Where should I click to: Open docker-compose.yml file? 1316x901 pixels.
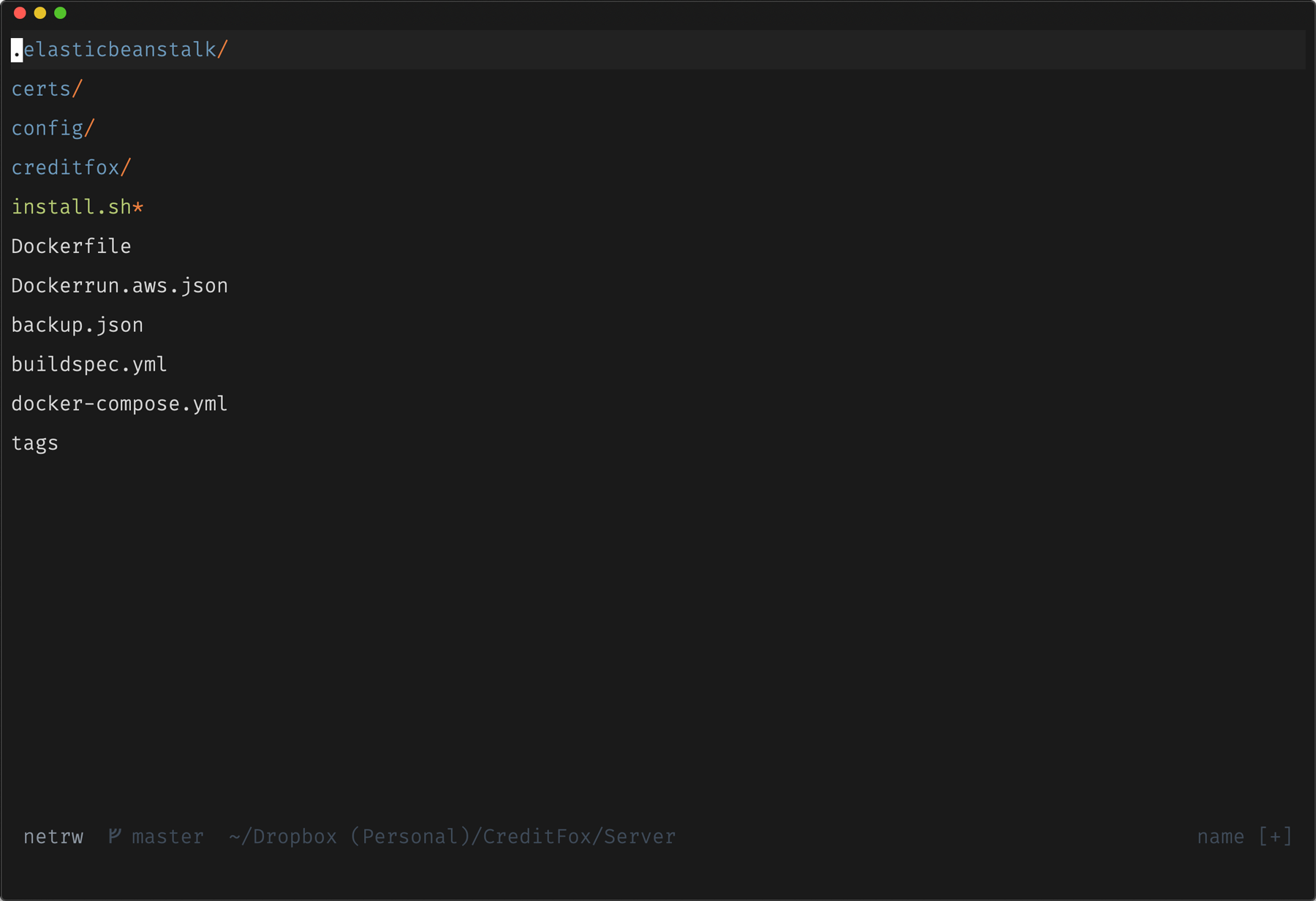pos(120,404)
